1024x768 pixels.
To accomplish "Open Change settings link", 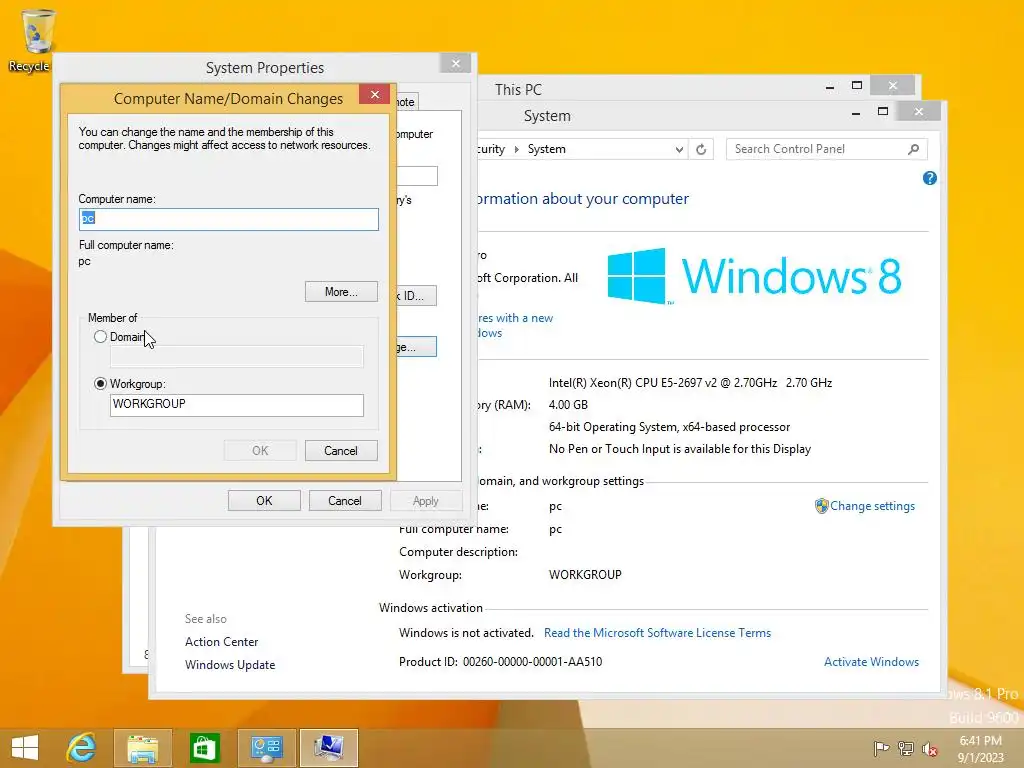I will click(x=872, y=506).
